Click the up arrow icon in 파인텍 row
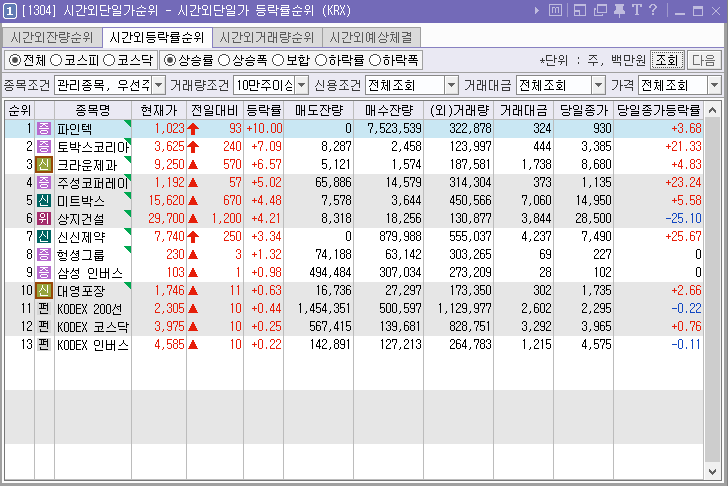 click(193, 129)
